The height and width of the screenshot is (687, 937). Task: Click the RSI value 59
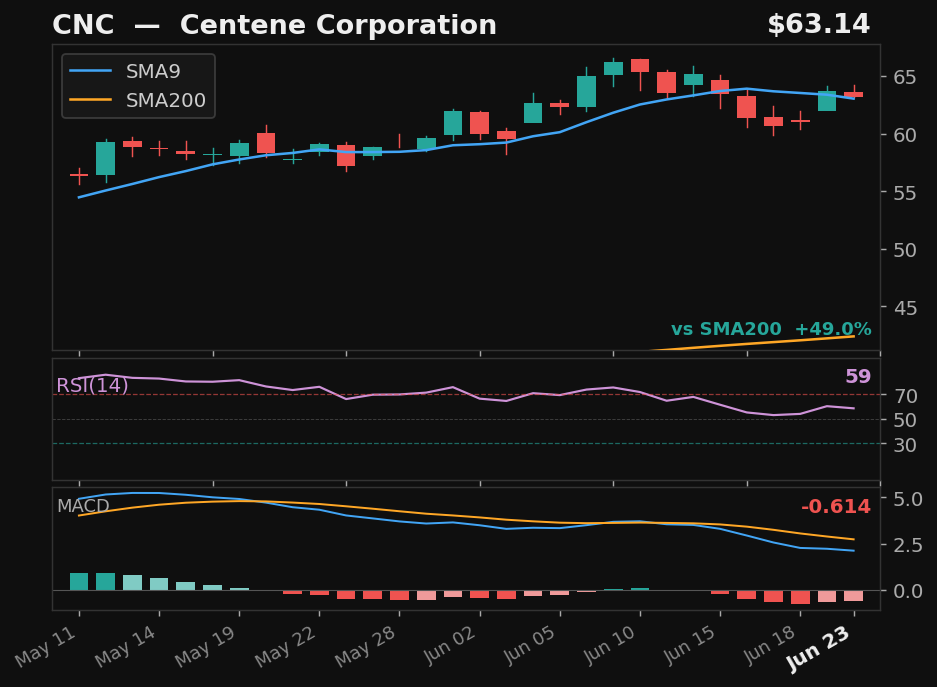tap(858, 376)
